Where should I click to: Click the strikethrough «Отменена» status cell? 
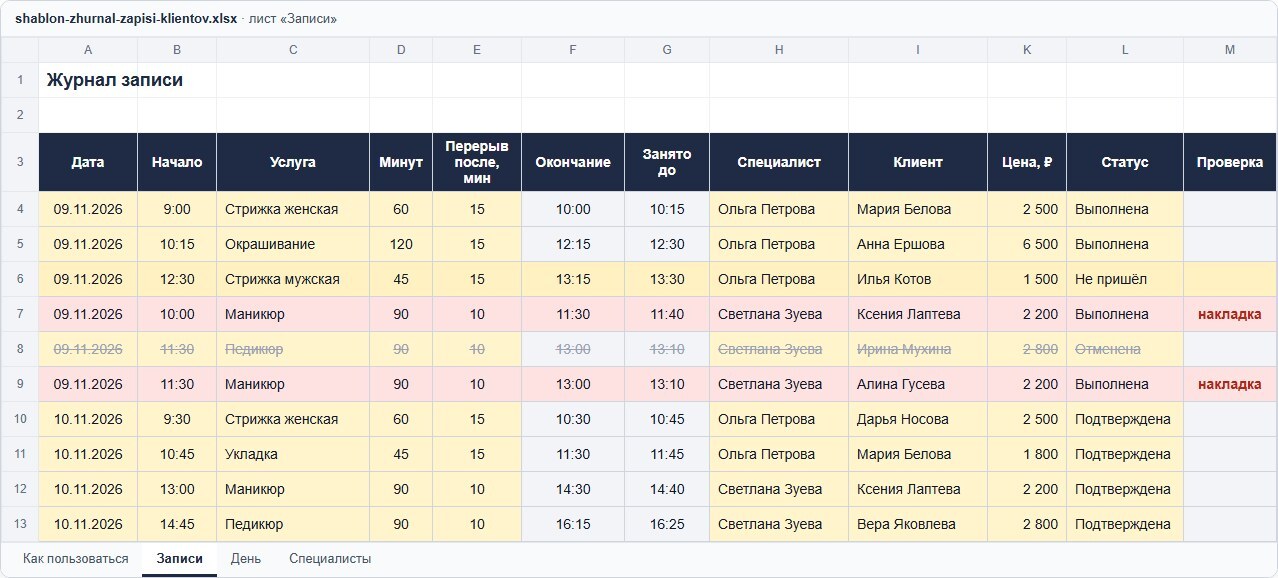click(1125, 349)
